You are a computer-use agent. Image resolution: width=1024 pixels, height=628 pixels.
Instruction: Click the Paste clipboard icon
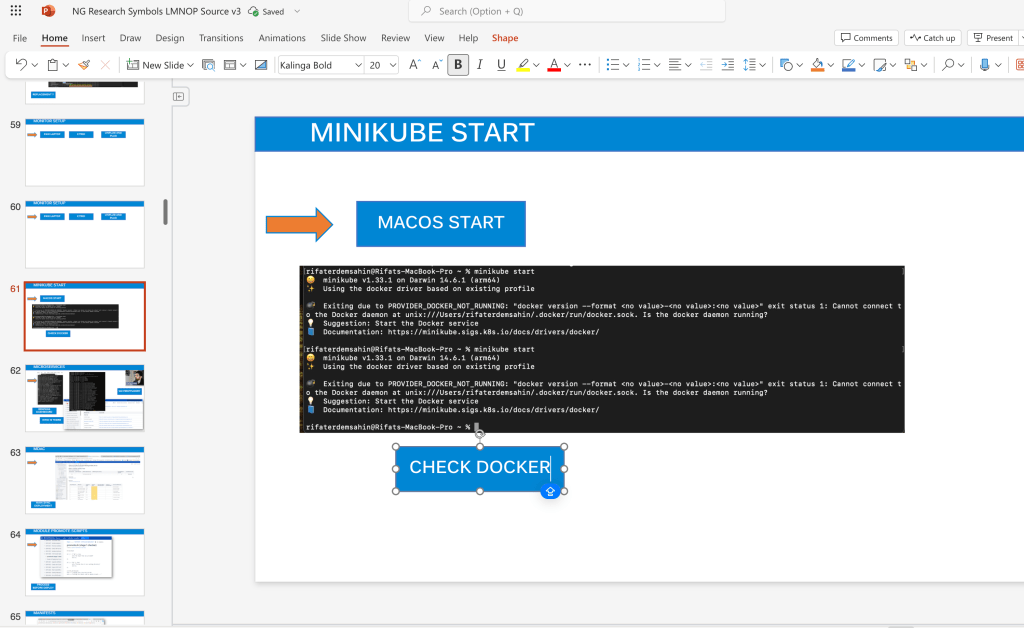coord(53,65)
